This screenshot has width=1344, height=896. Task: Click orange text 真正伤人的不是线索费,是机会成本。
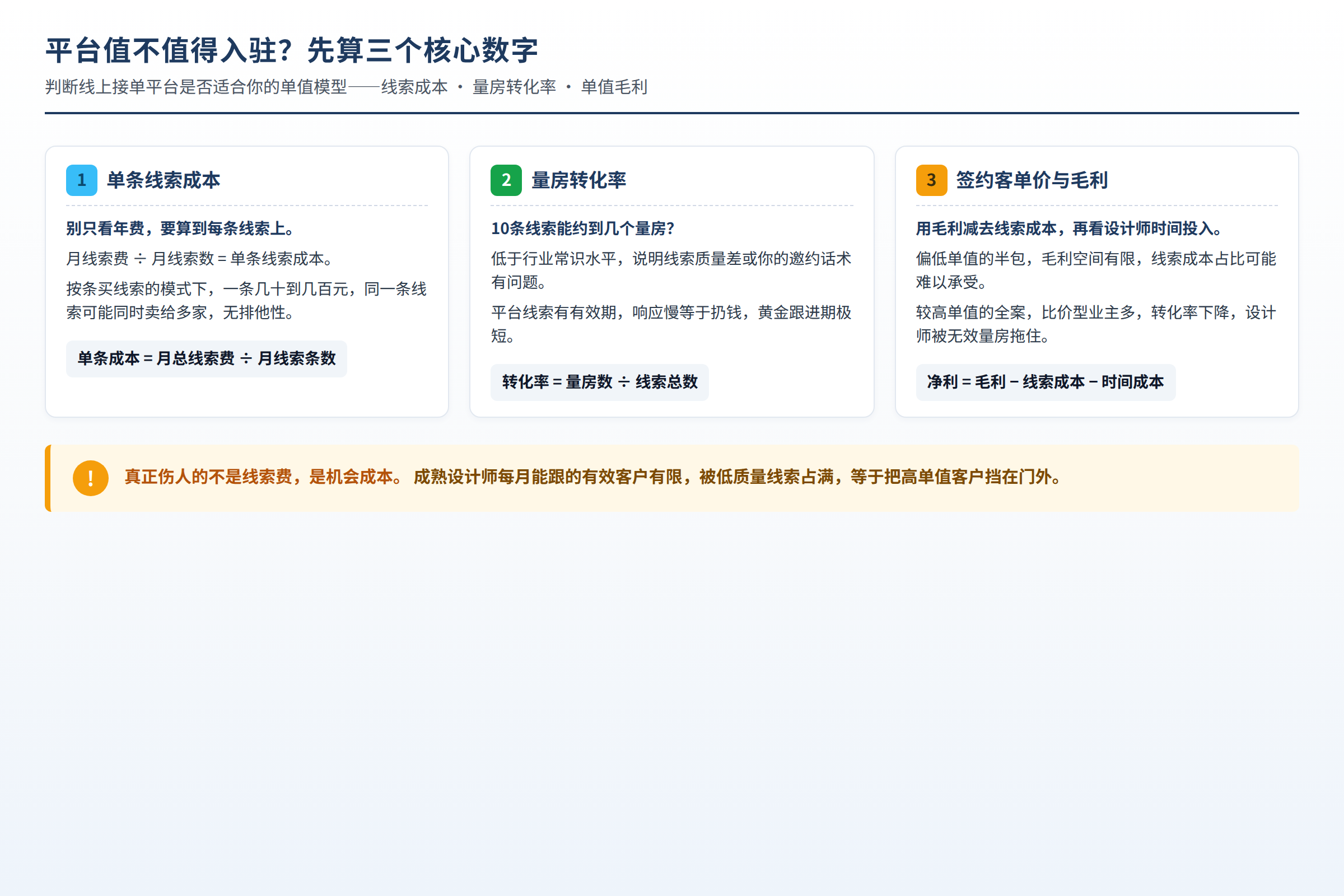264,477
